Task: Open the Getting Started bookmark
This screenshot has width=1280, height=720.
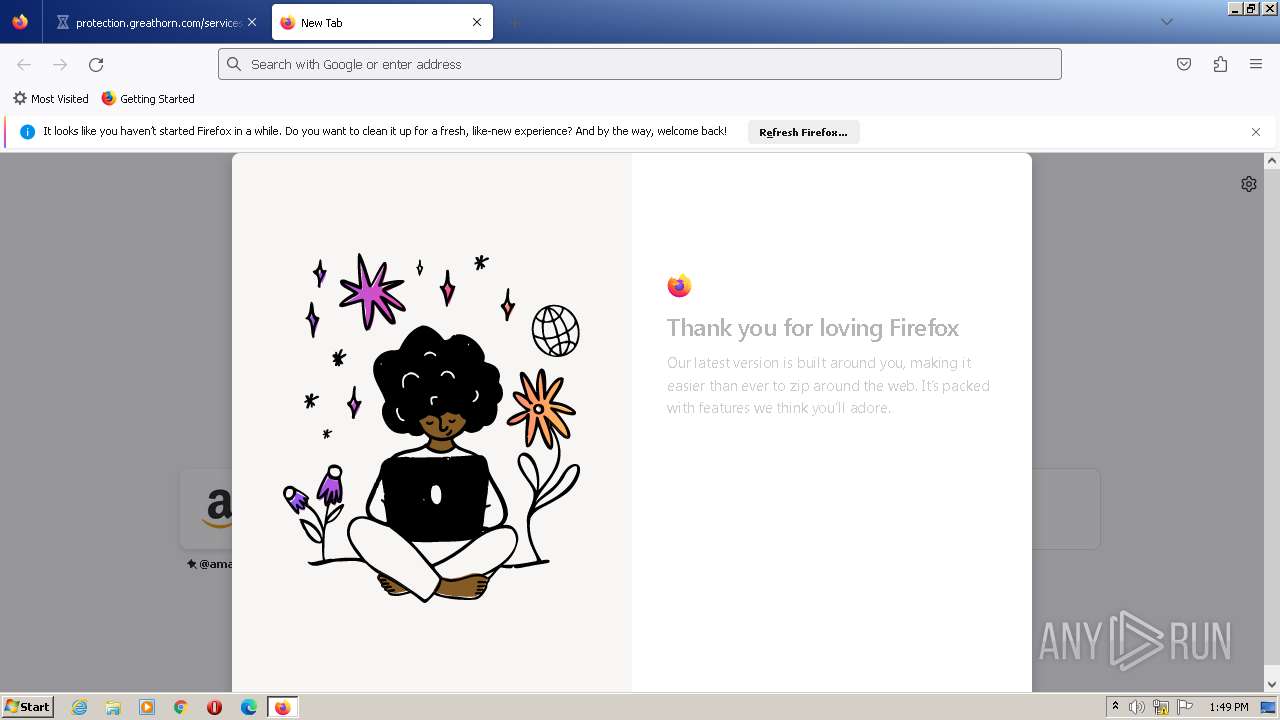Action: [x=148, y=99]
